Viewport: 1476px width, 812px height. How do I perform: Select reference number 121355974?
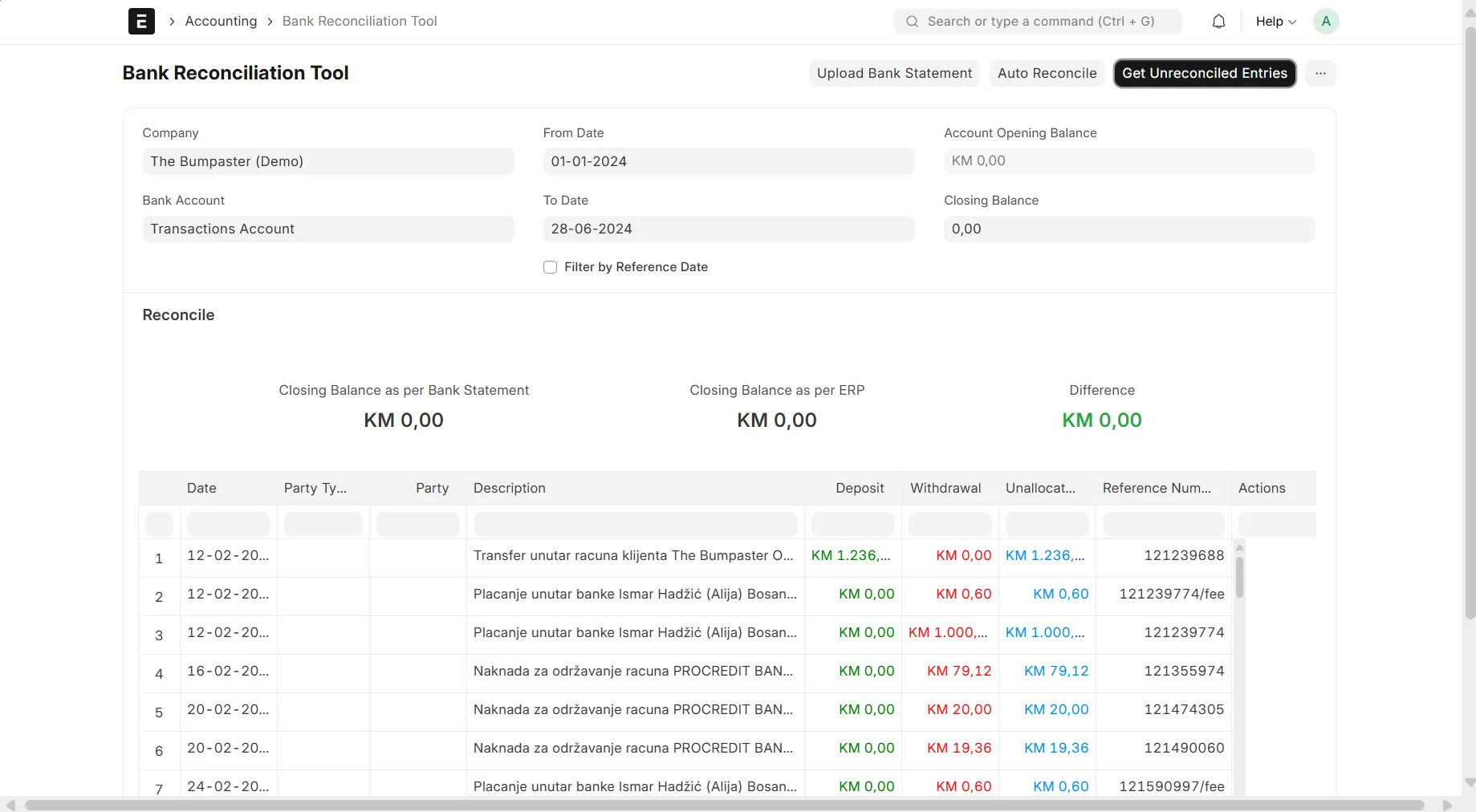click(1184, 671)
